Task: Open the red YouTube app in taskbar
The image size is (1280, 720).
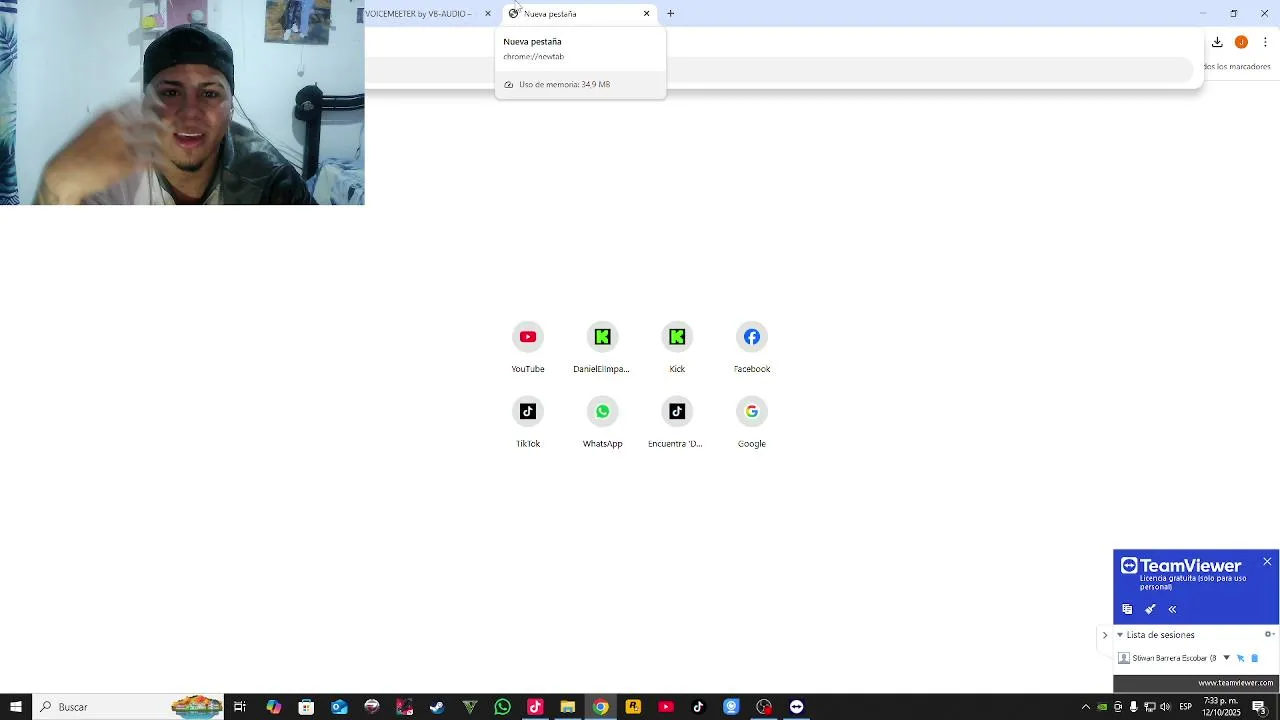Action: click(666, 707)
